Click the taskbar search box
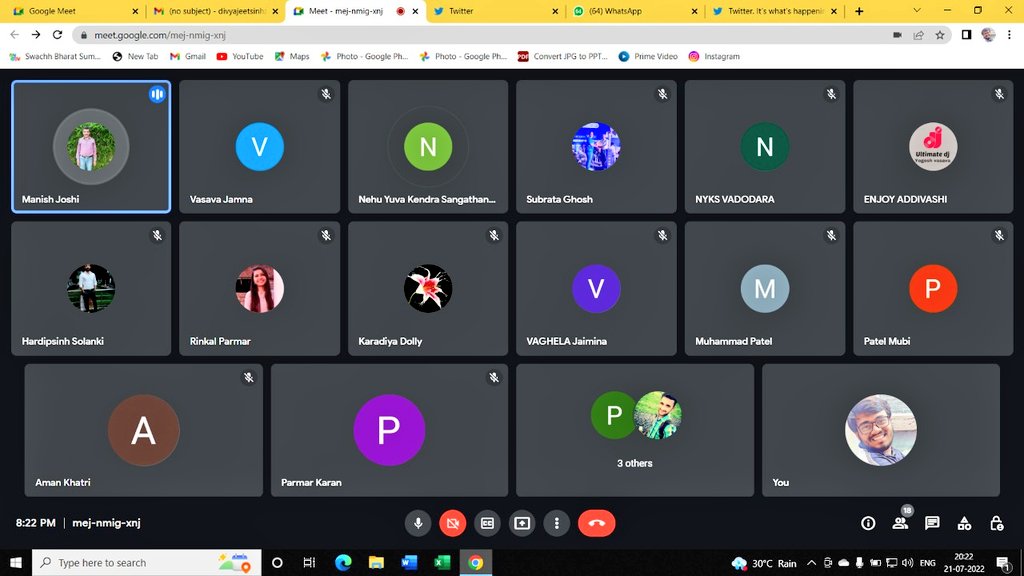1024x576 pixels. 146,562
